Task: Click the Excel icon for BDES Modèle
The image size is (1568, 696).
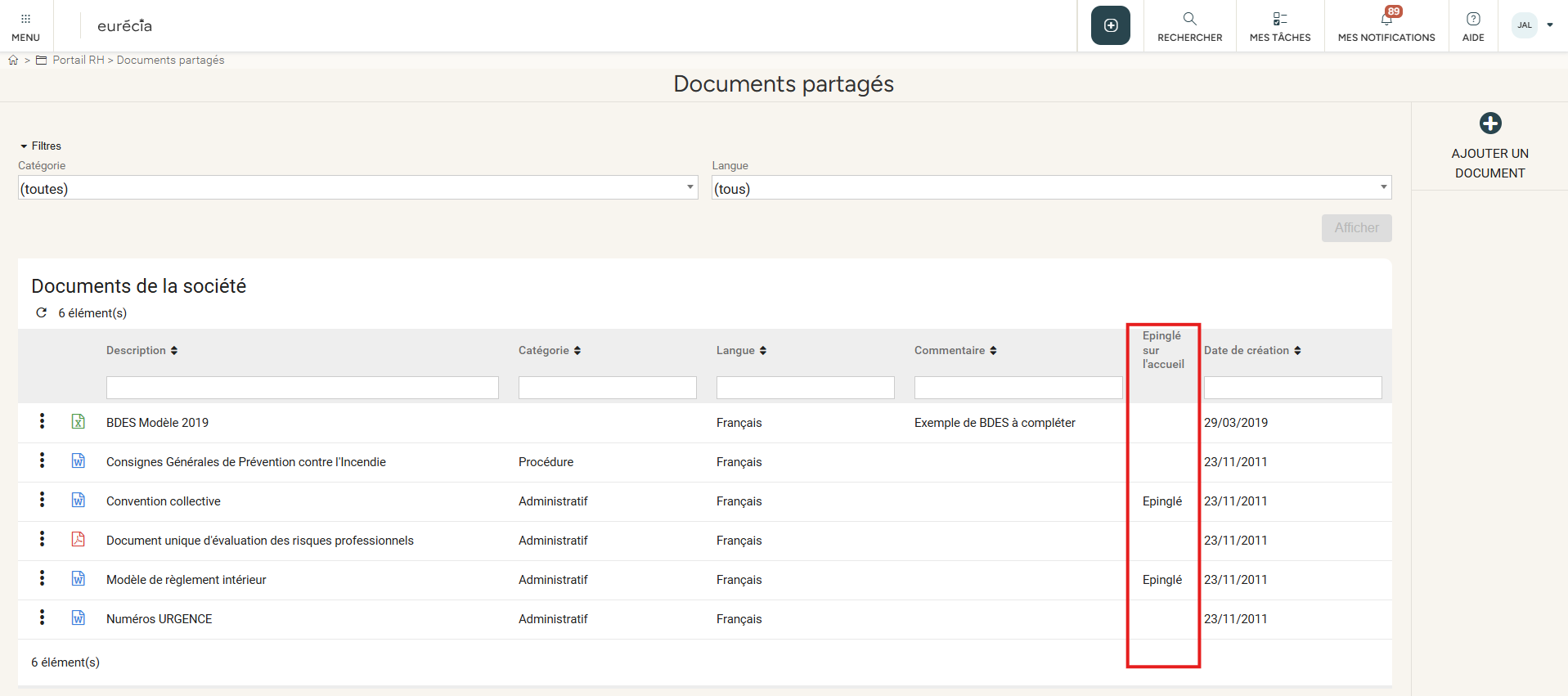Action: [x=79, y=422]
